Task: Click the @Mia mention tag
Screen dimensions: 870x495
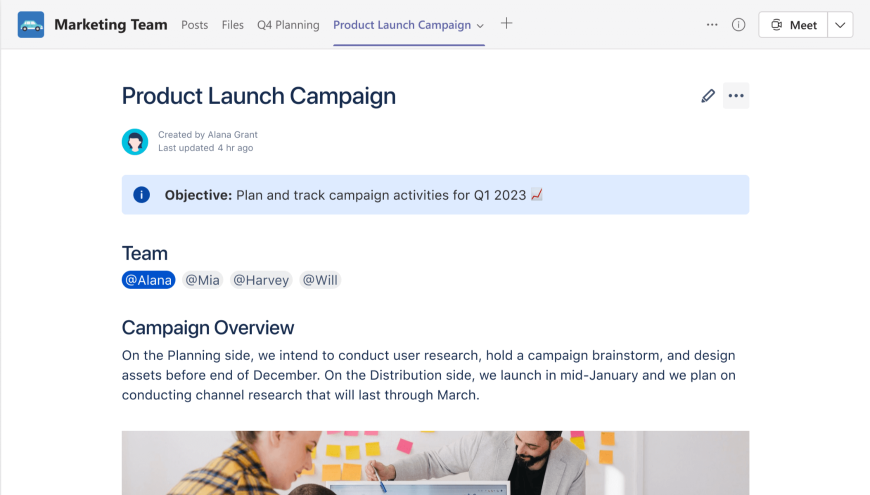Action: tap(202, 280)
